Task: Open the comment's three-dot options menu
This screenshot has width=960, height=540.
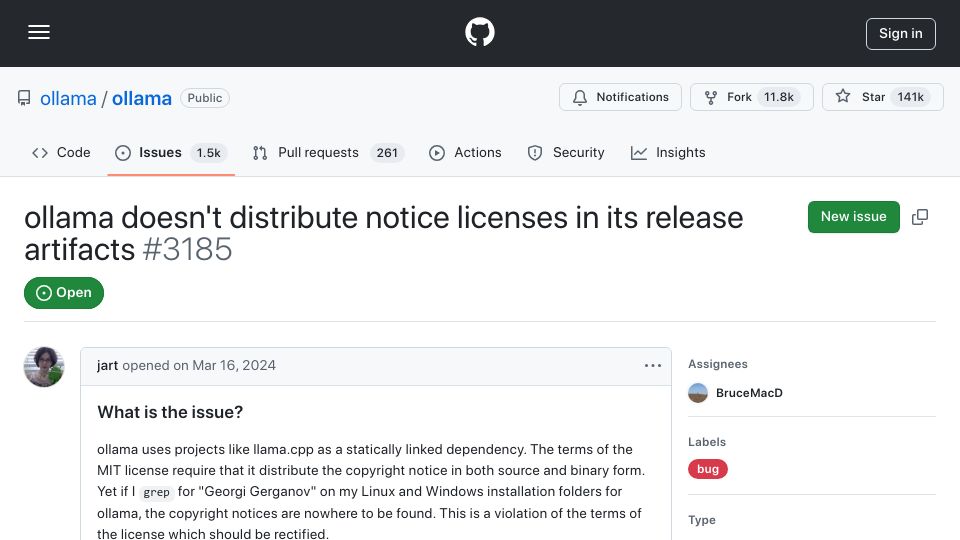Action: coord(653,366)
